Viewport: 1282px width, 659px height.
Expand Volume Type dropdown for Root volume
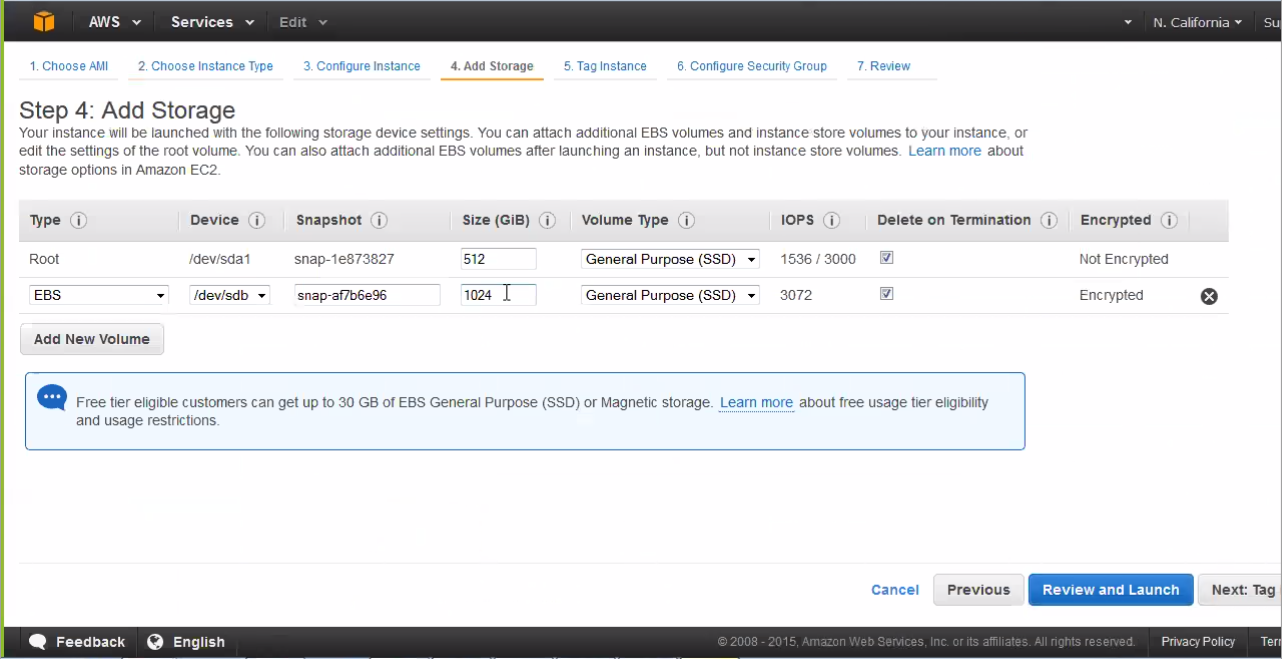coord(670,260)
